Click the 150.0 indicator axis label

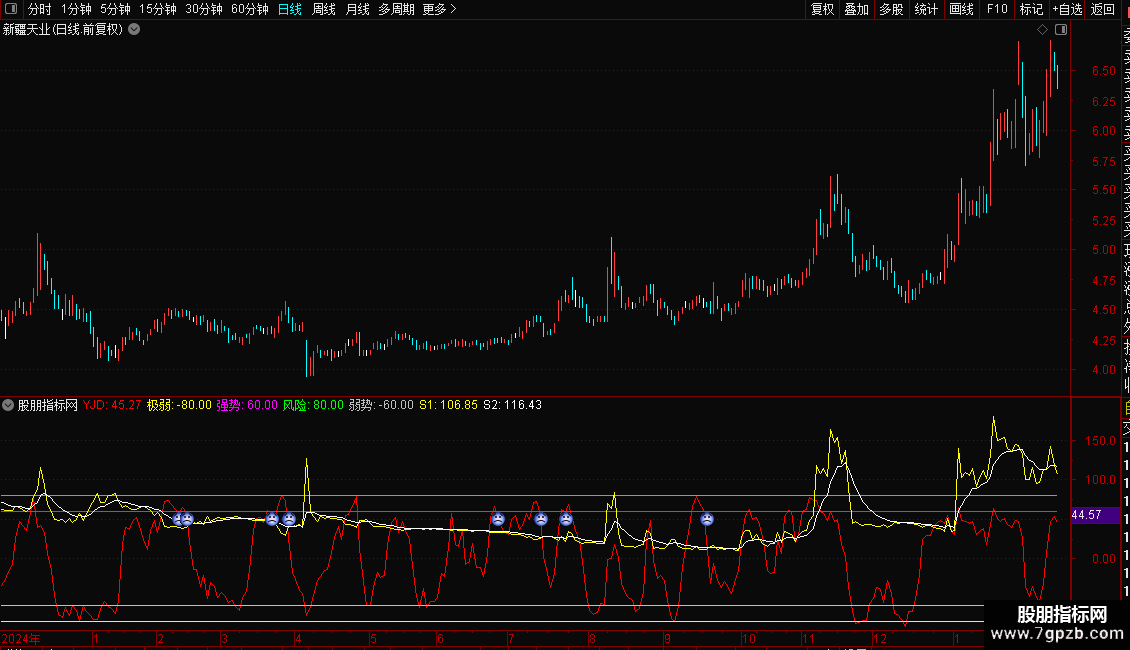point(1100,440)
